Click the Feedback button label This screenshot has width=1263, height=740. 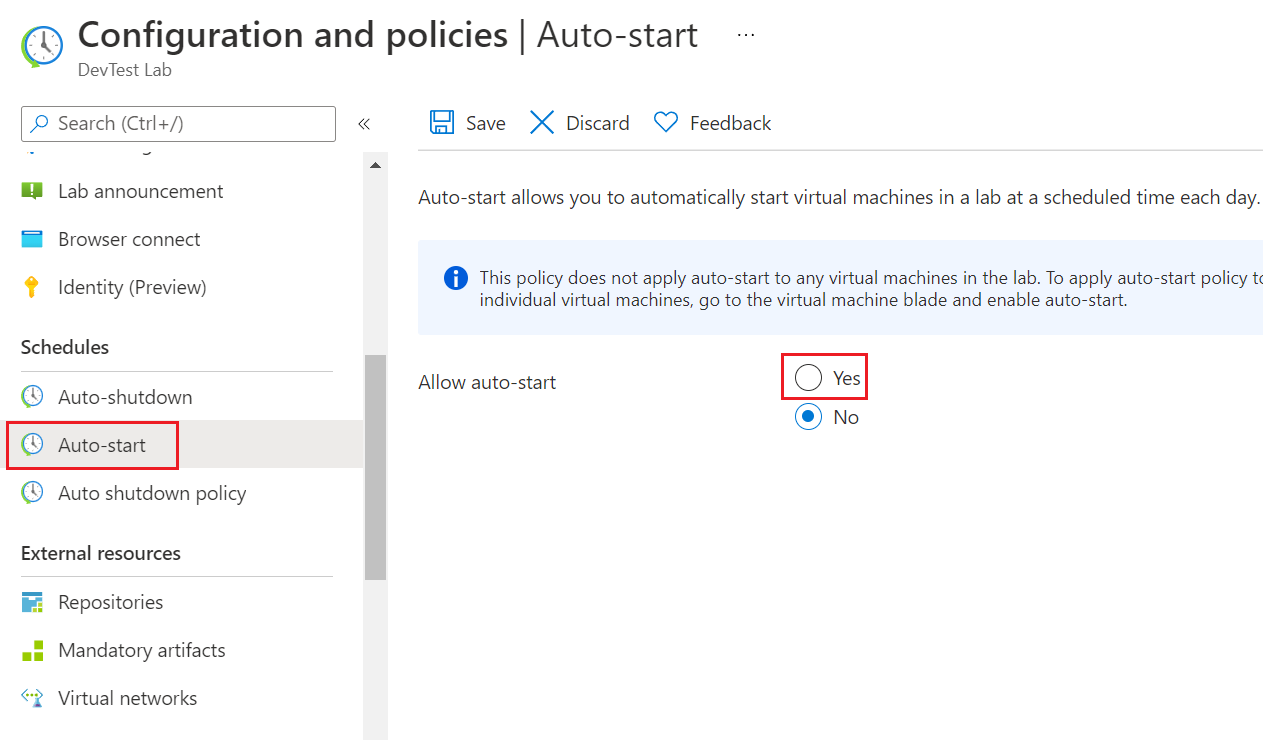[x=730, y=123]
